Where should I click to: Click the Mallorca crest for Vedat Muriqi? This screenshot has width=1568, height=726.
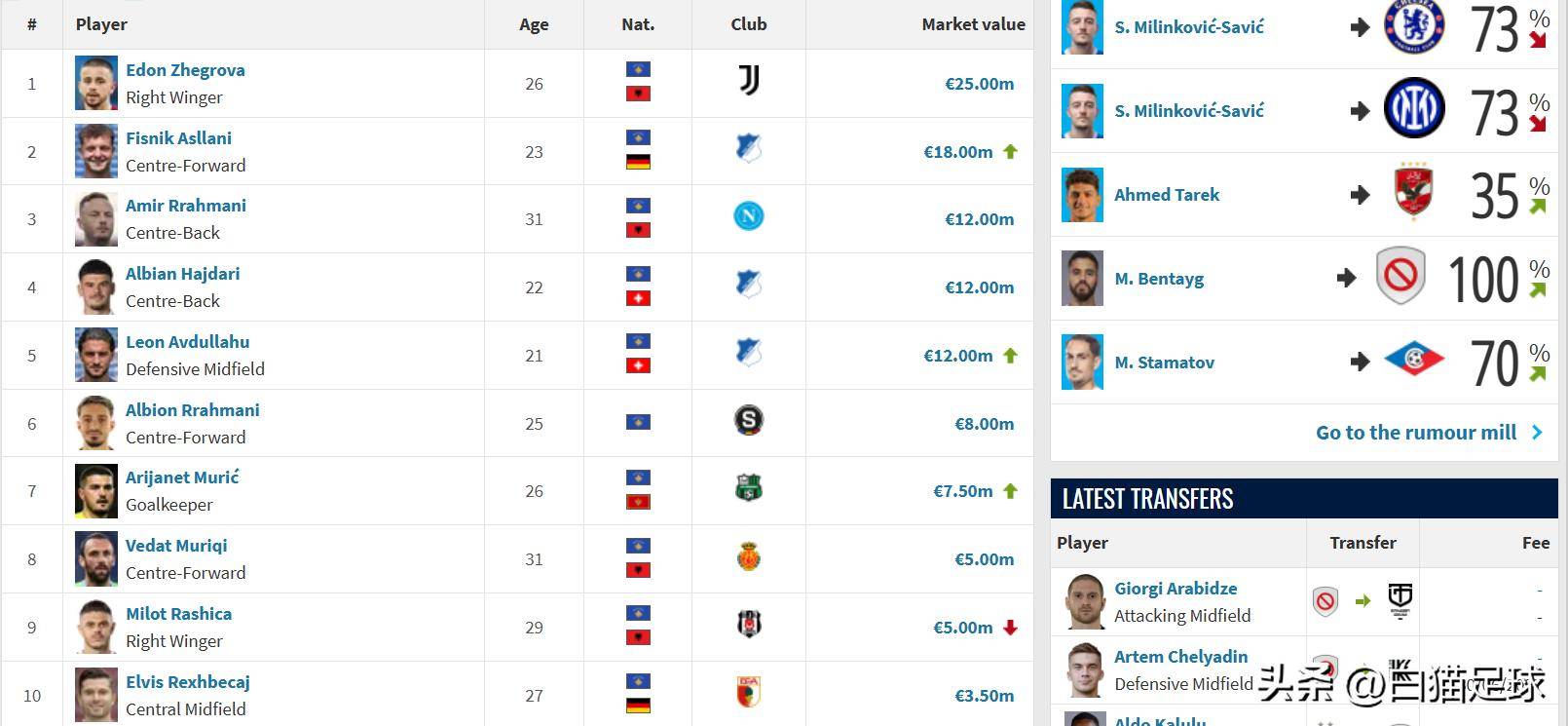[x=748, y=557]
